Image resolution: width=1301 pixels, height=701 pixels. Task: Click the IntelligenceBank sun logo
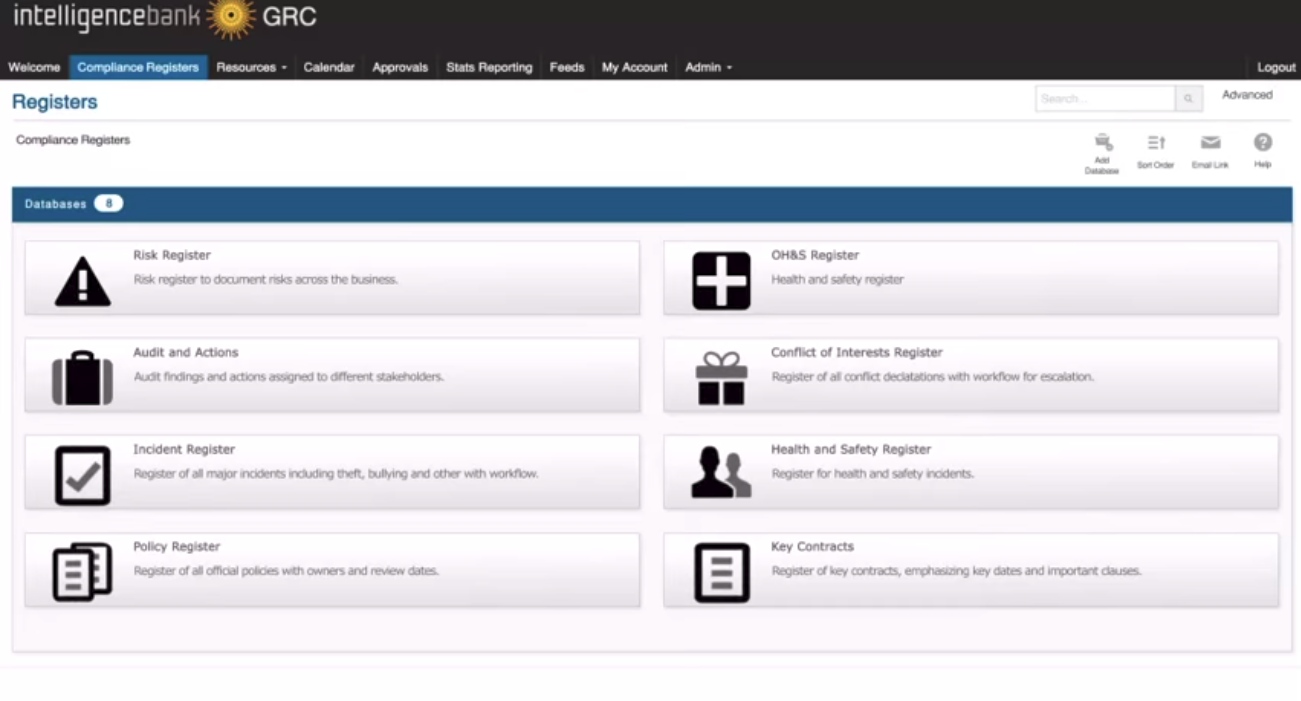point(231,18)
